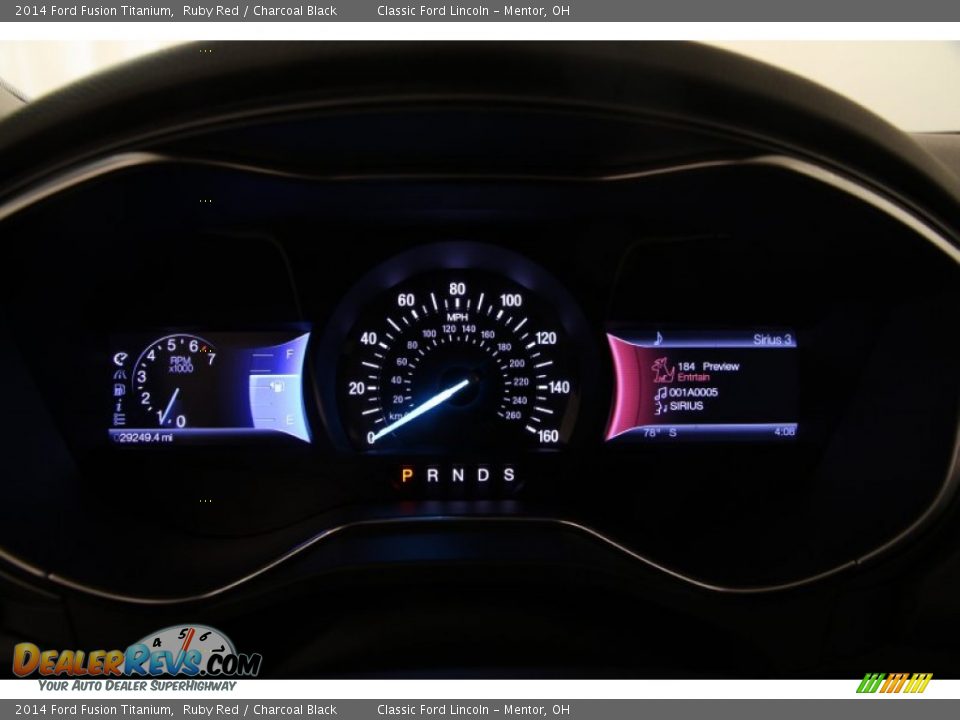The height and width of the screenshot is (720, 960).
Task: Open the Sirius 3 station selector
Action: pyautogui.click(x=773, y=339)
